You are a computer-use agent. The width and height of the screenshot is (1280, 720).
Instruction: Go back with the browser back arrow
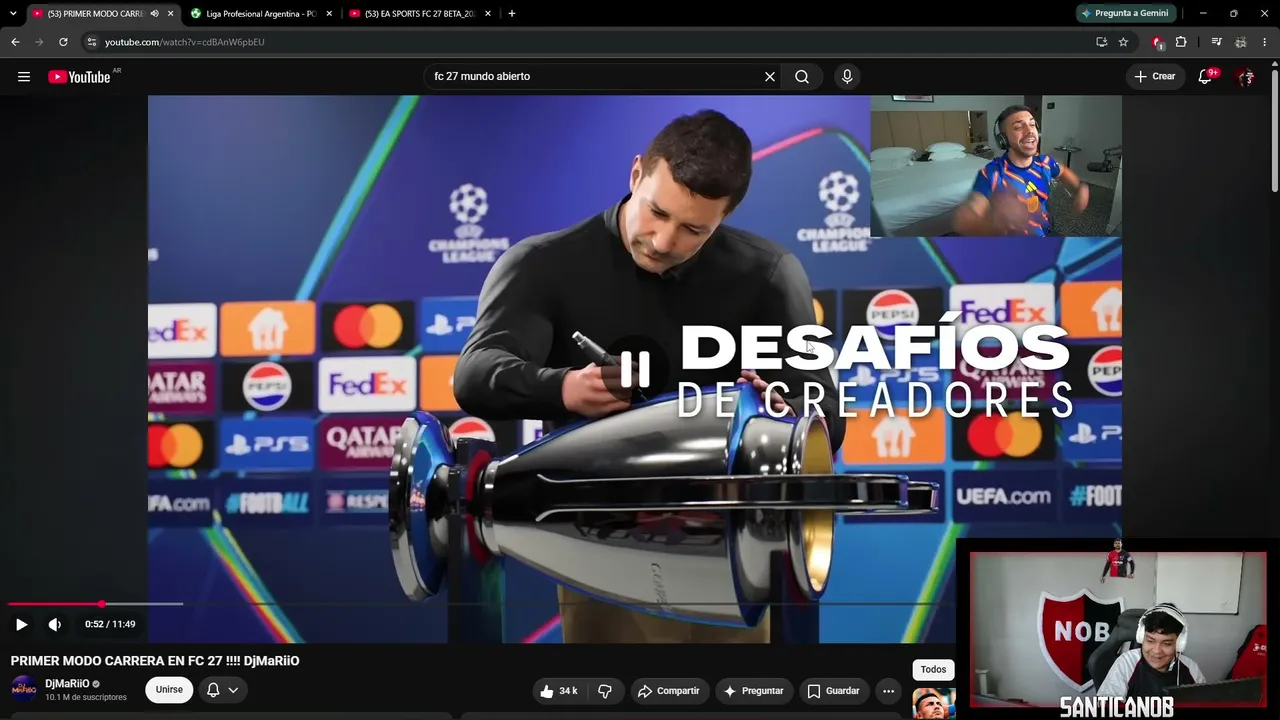pos(15,42)
